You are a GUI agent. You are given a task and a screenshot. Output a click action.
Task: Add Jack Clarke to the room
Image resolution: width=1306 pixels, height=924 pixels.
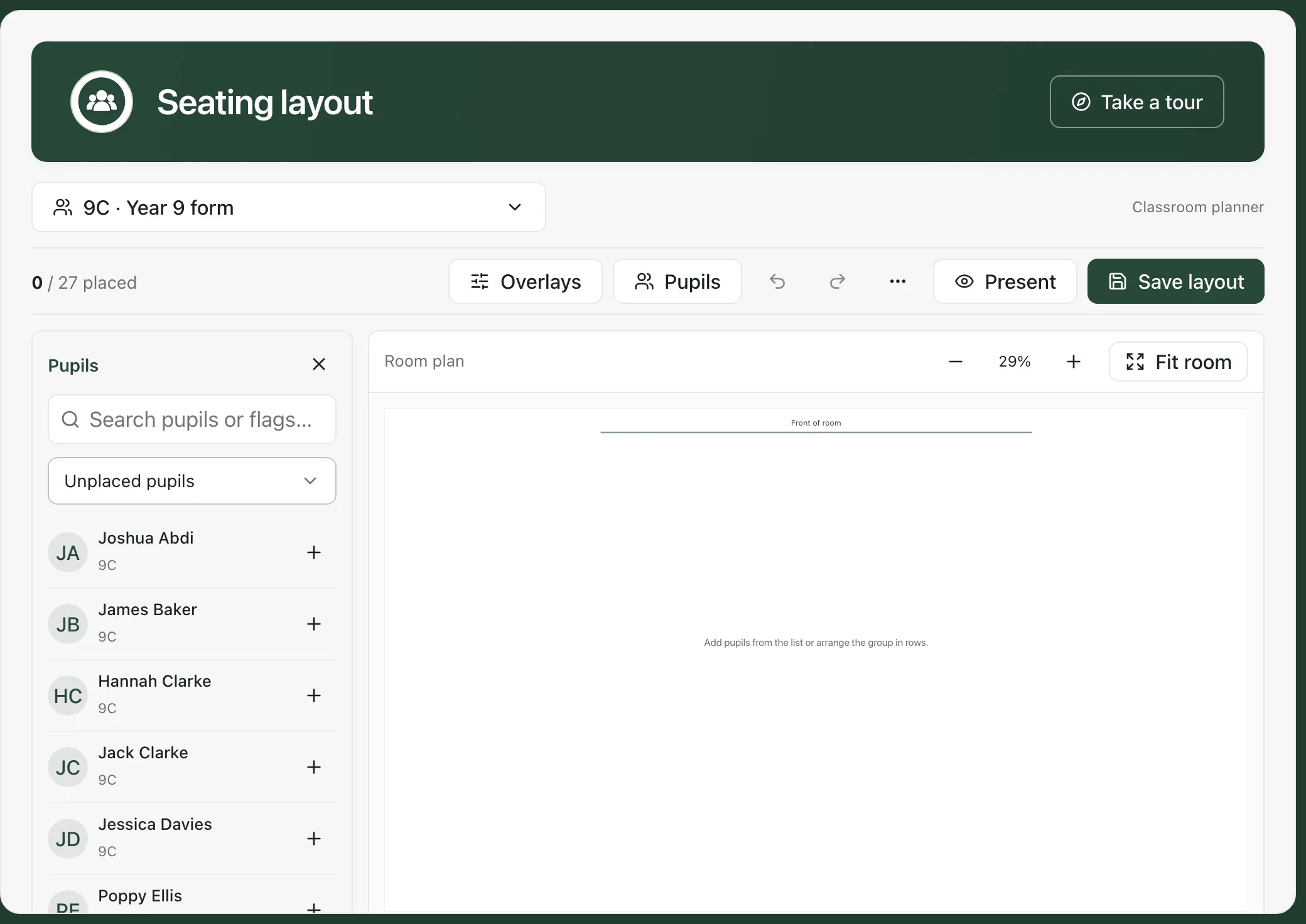pyautogui.click(x=314, y=767)
